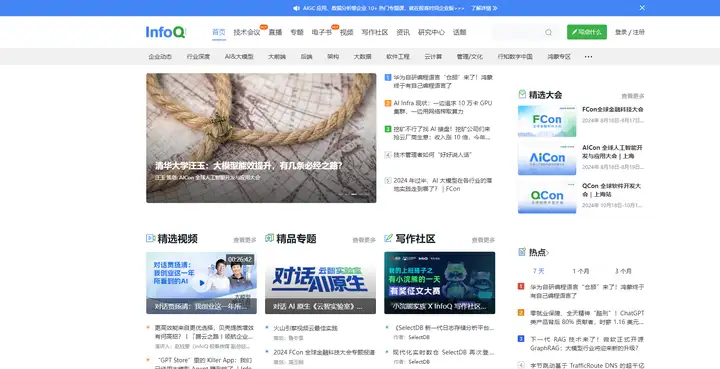Open the 'GPT Store' Killer App article
This screenshot has height=369, width=720.
coord(204,363)
